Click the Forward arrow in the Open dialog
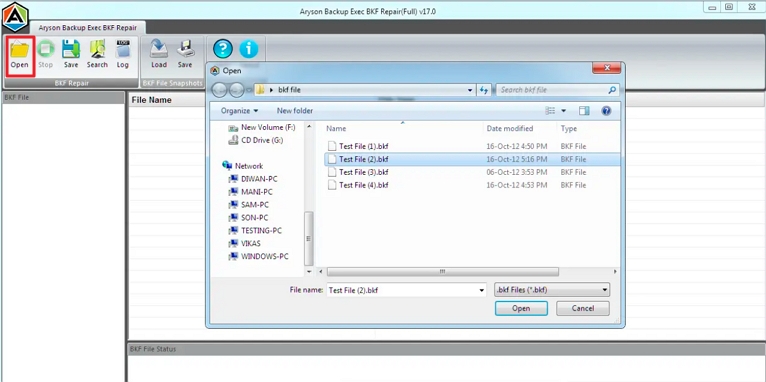 point(236,90)
